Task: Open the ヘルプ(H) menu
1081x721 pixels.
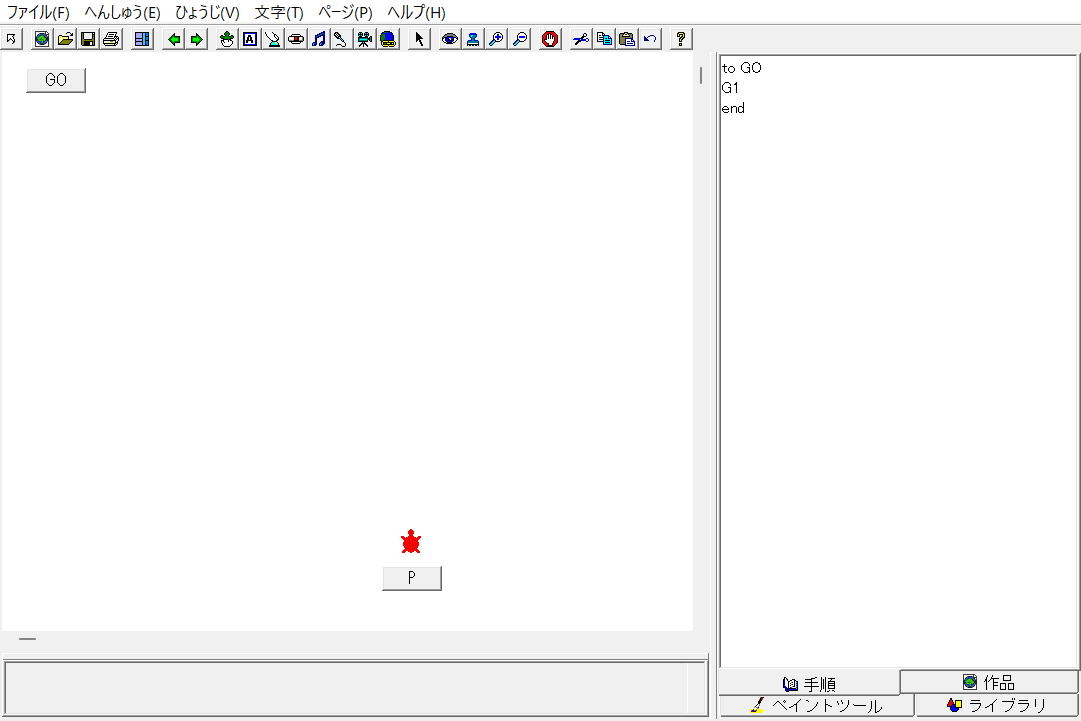Action: point(416,12)
